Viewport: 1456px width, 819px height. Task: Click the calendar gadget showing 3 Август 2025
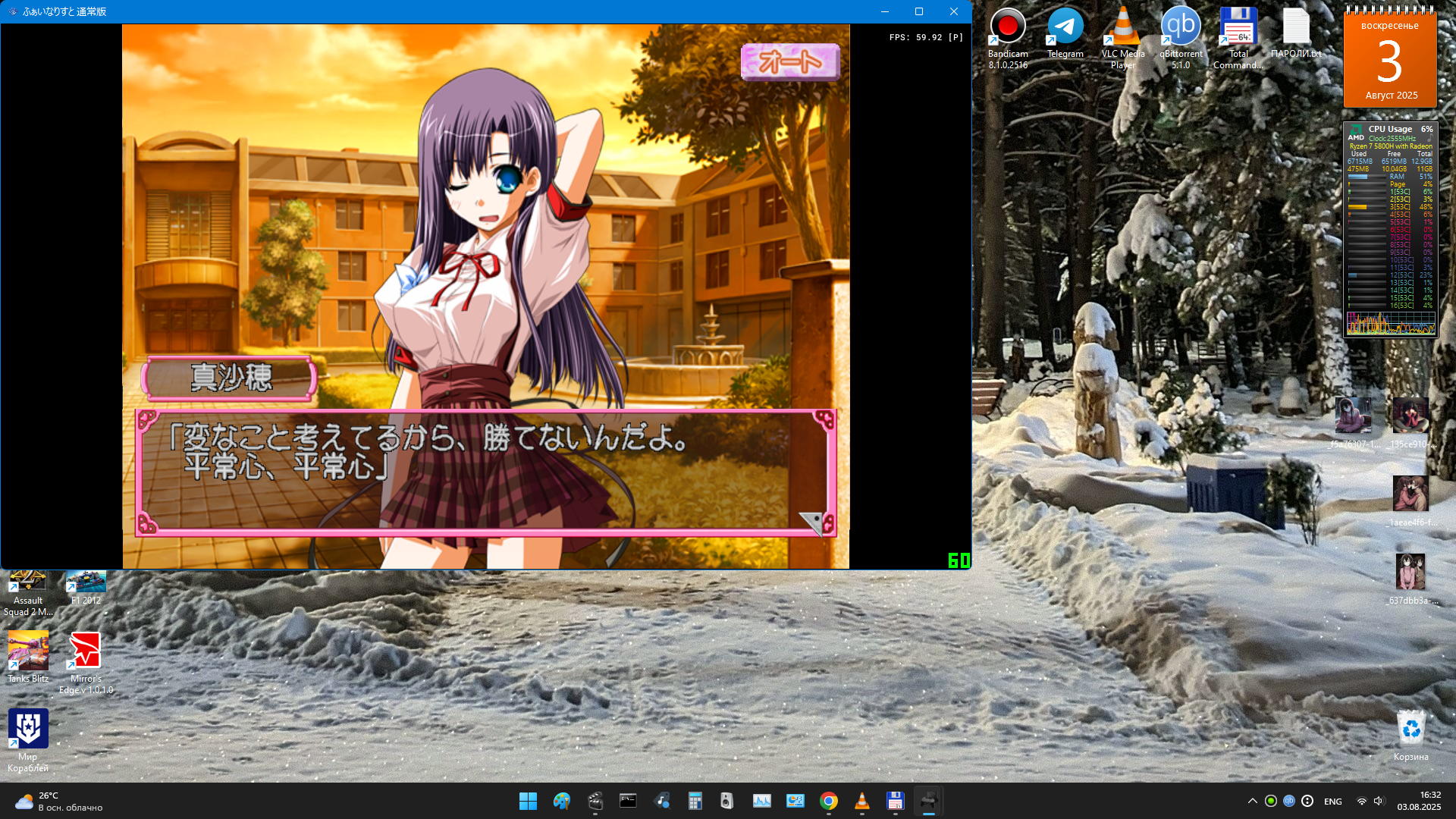pos(1390,57)
